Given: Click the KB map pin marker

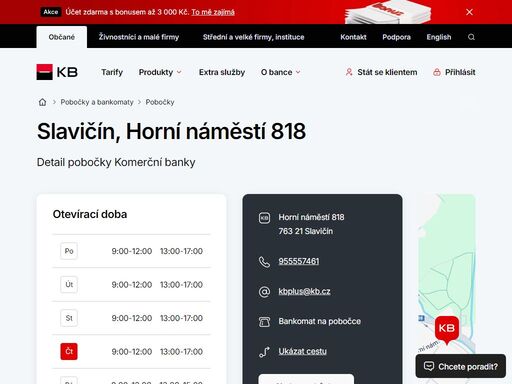Looking at the screenshot, I should [447, 330].
